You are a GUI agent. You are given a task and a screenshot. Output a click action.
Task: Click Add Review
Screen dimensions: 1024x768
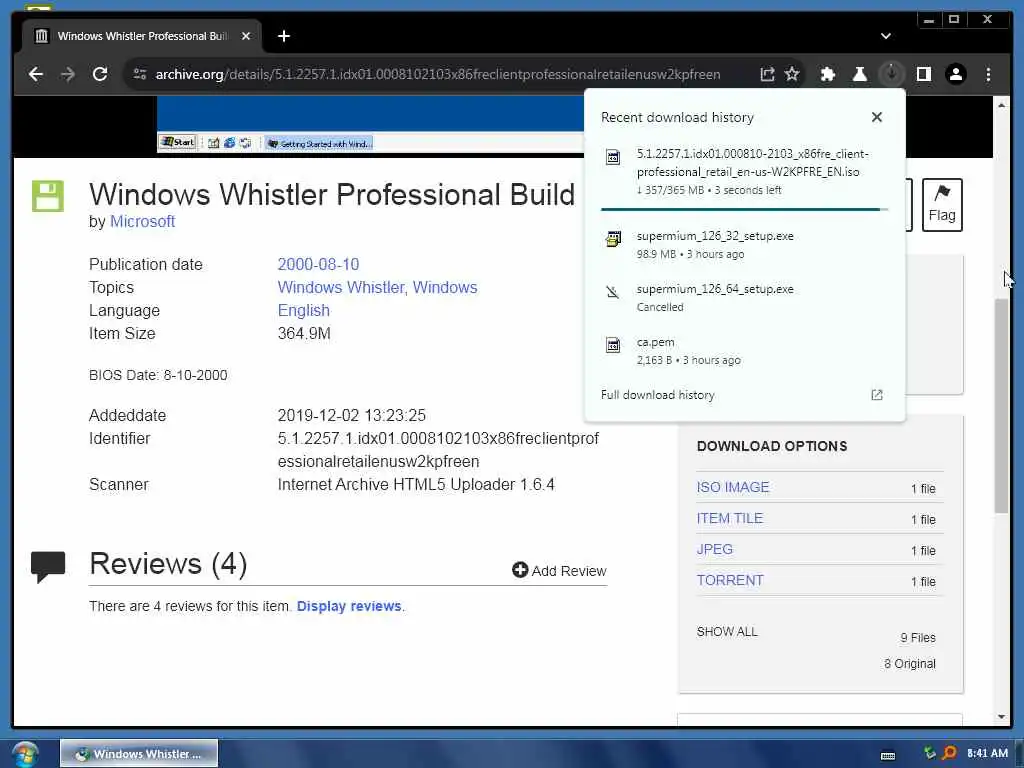click(560, 571)
